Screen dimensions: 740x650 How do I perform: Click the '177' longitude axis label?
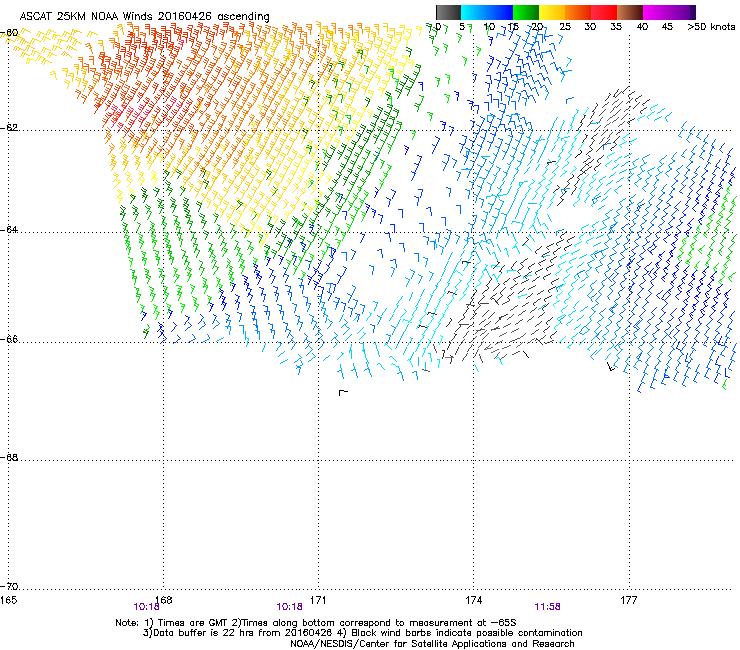tap(629, 600)
